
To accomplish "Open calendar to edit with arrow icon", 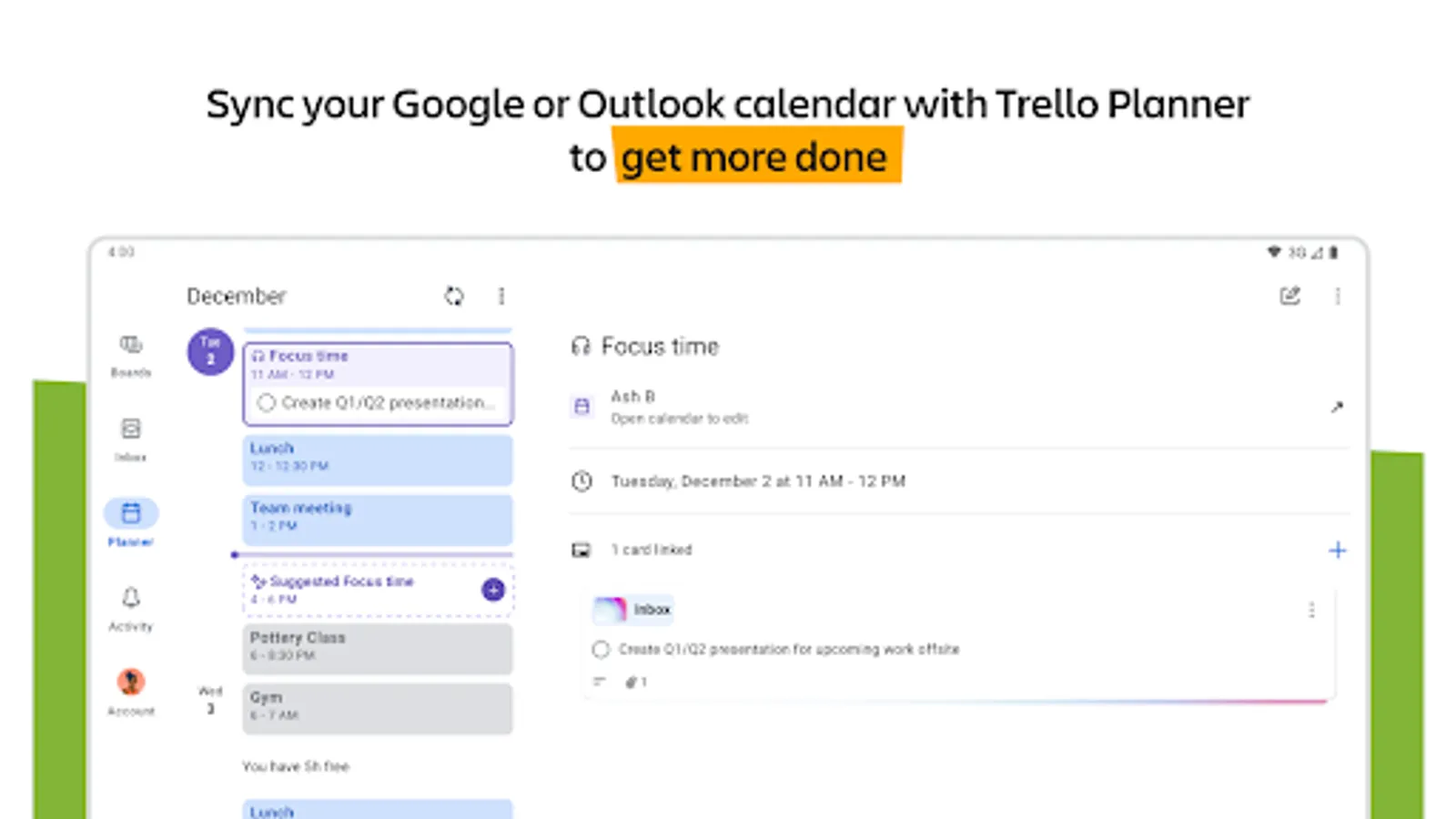I will [x=1336, y=407].
